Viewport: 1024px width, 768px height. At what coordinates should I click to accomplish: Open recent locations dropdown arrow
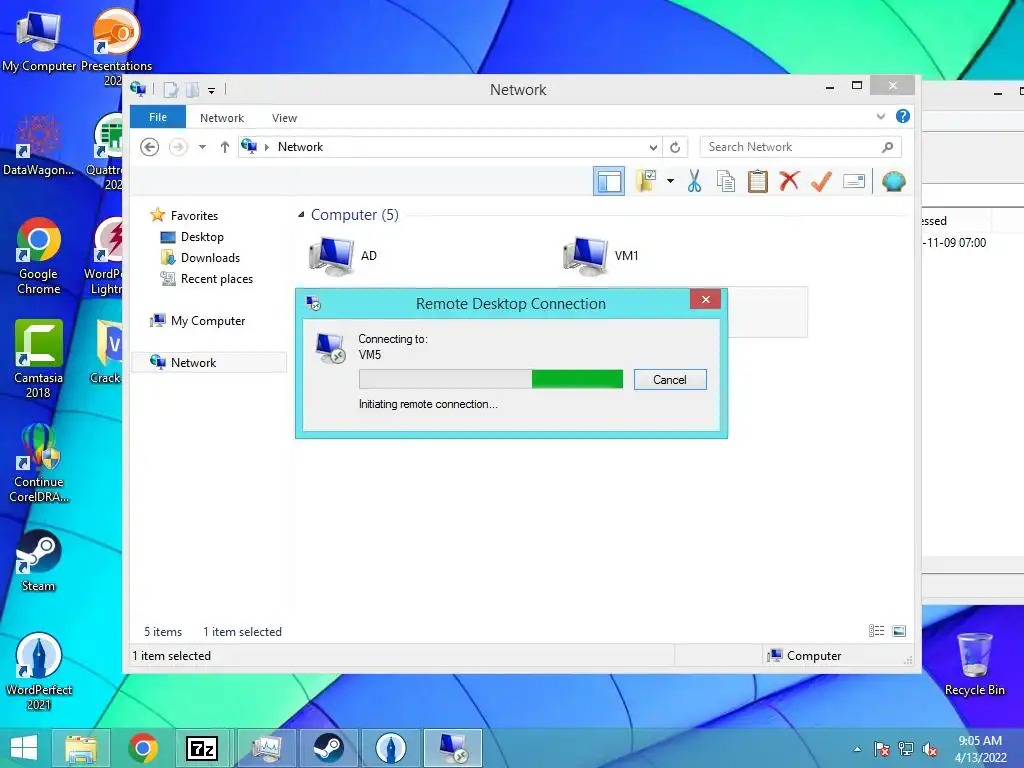click(202, 147)
